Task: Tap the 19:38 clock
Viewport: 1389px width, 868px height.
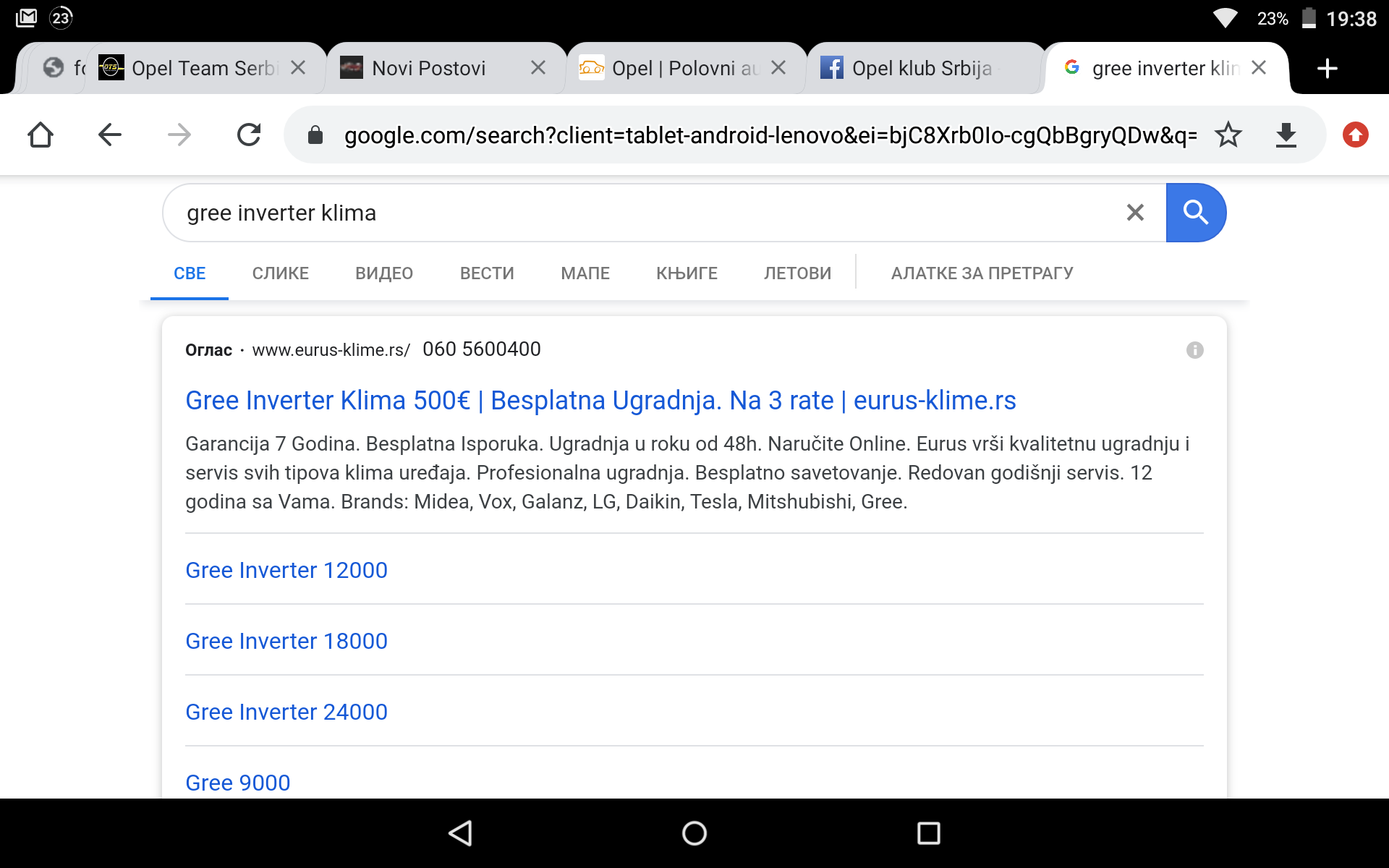Action: pos(1351,19)
